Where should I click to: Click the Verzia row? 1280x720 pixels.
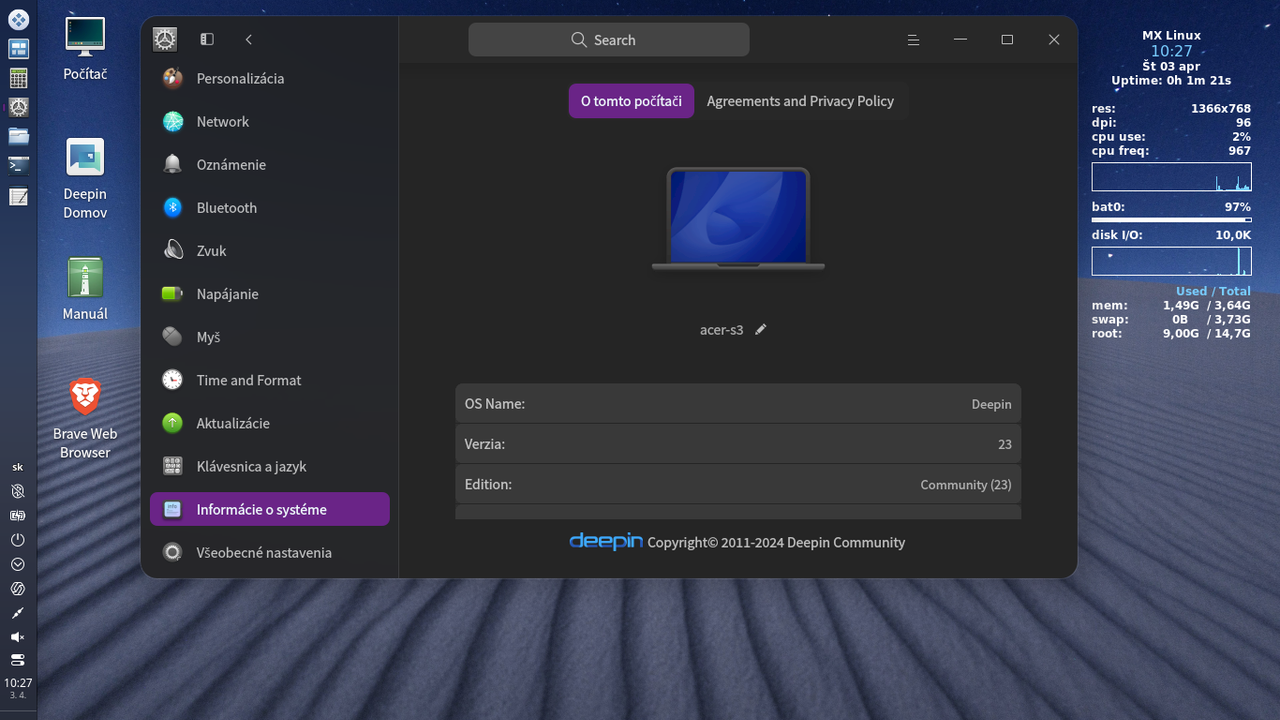point(738,443)
